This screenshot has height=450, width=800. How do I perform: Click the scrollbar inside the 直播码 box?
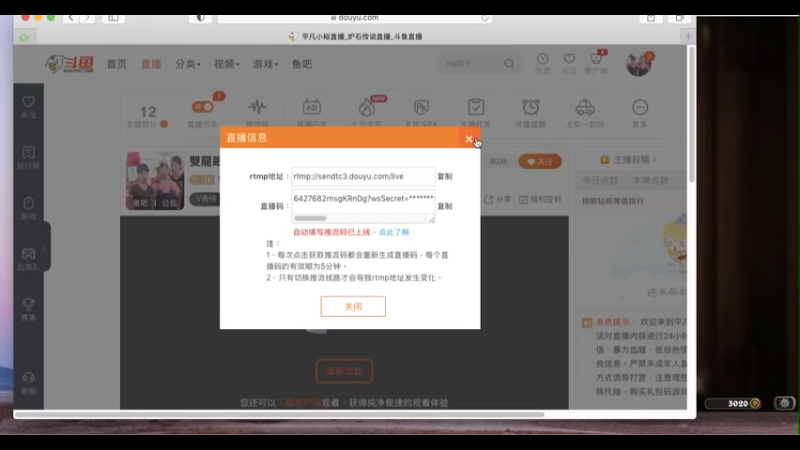click(x=310, y=218)
